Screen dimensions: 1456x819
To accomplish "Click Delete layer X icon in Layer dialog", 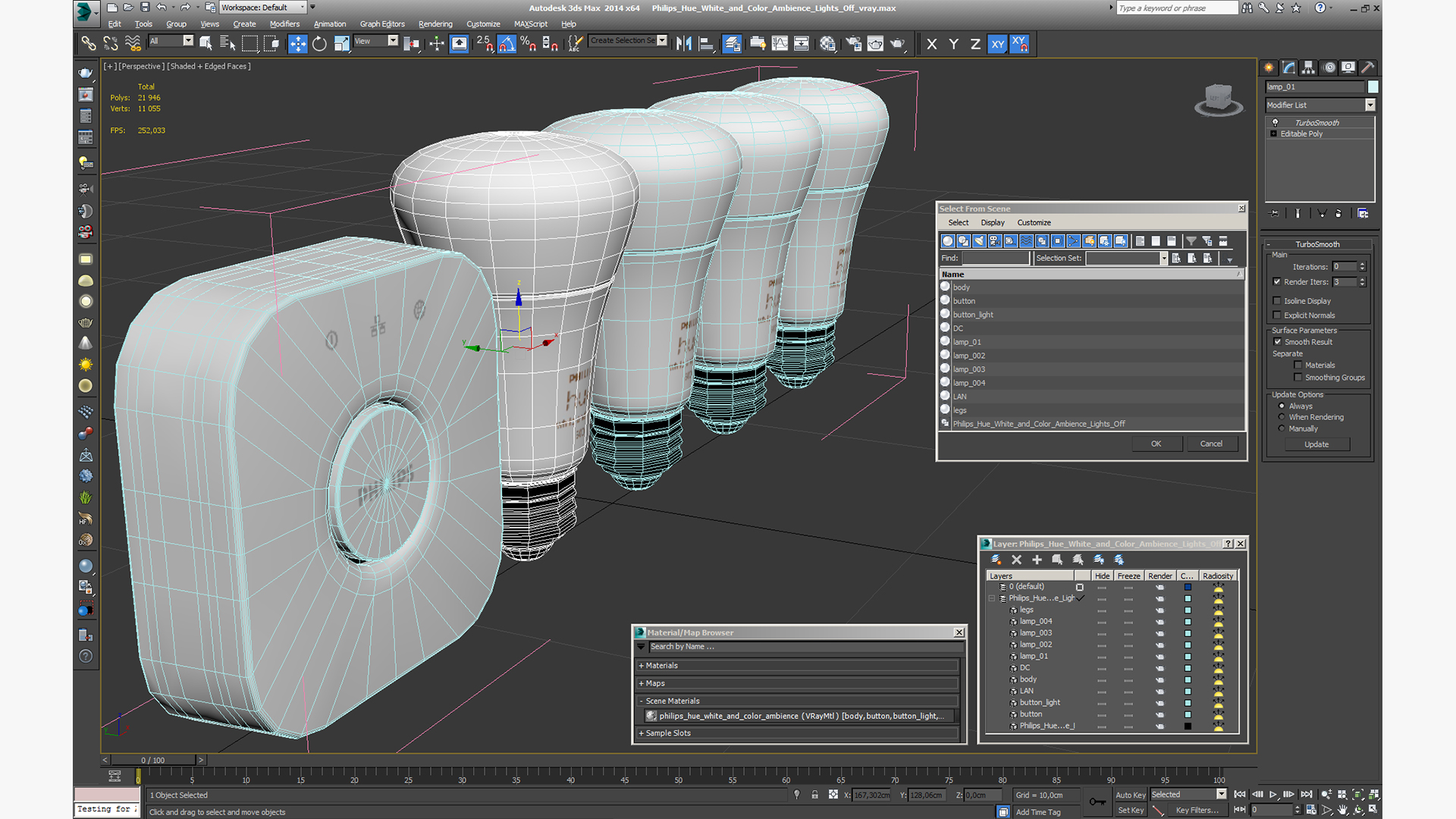I will click(1016, 560).
